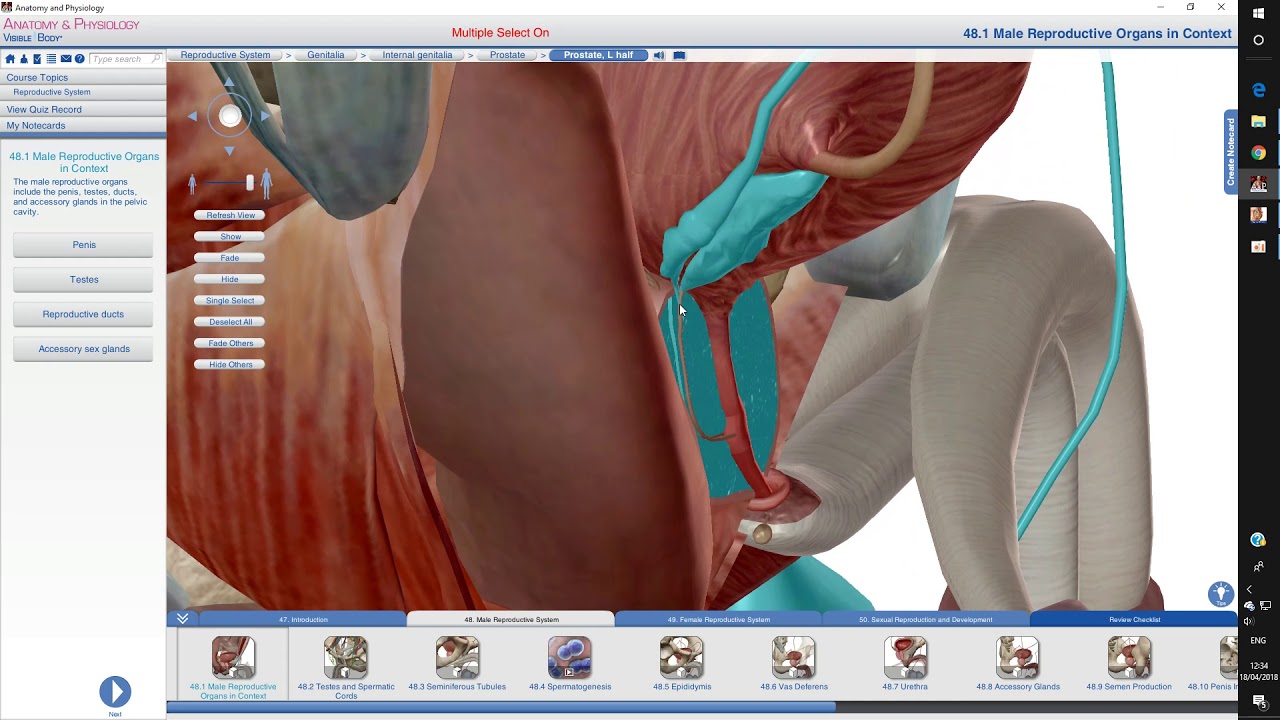Toggle Single Select mode button
This screenshot has width=1280, height=720.
tap(230, 300)
